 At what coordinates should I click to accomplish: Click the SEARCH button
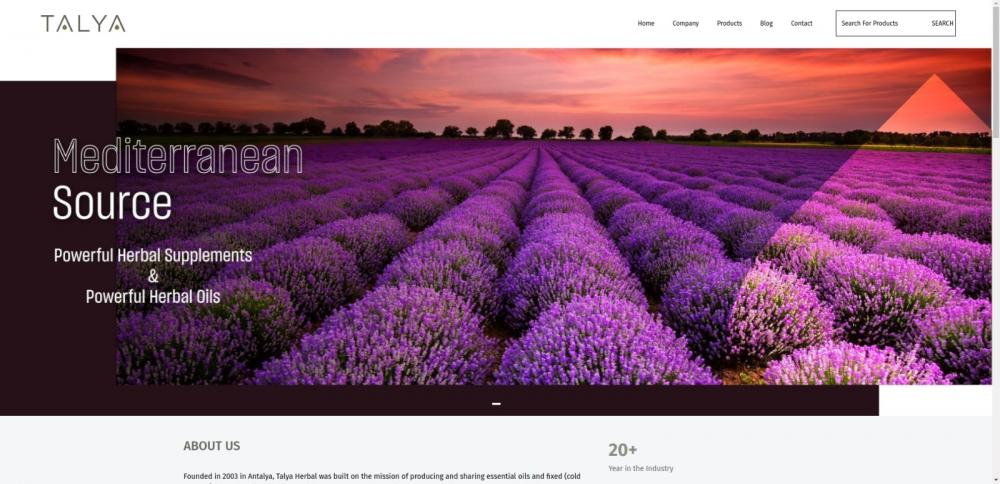[x=942, y=24]
